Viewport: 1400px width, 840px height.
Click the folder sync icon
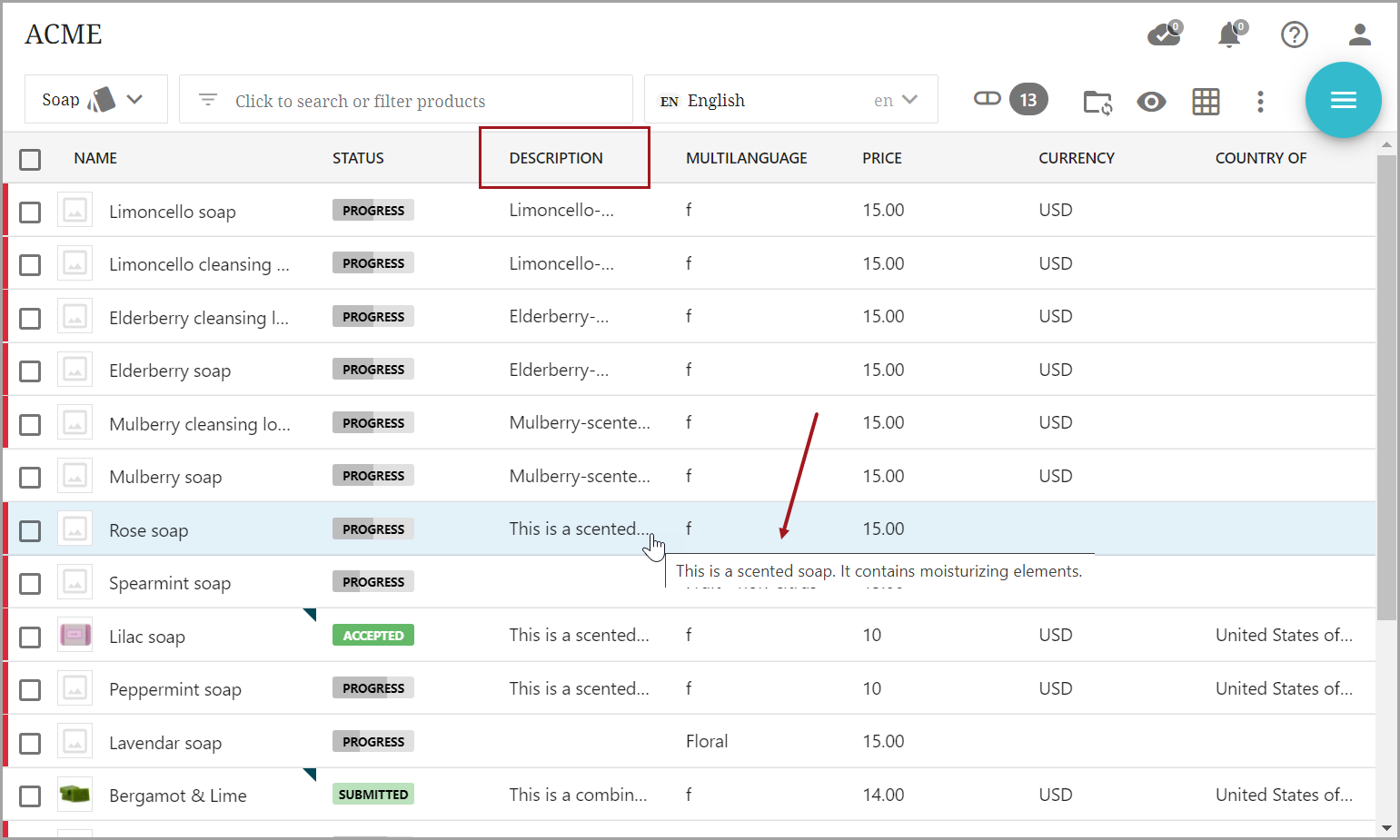pos(1097,102)
